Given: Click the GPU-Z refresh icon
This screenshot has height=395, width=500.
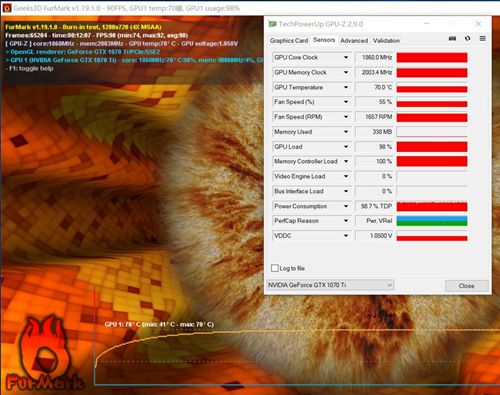Looking at the screenshot, I should pyautogui.click(x=468, y=39).
